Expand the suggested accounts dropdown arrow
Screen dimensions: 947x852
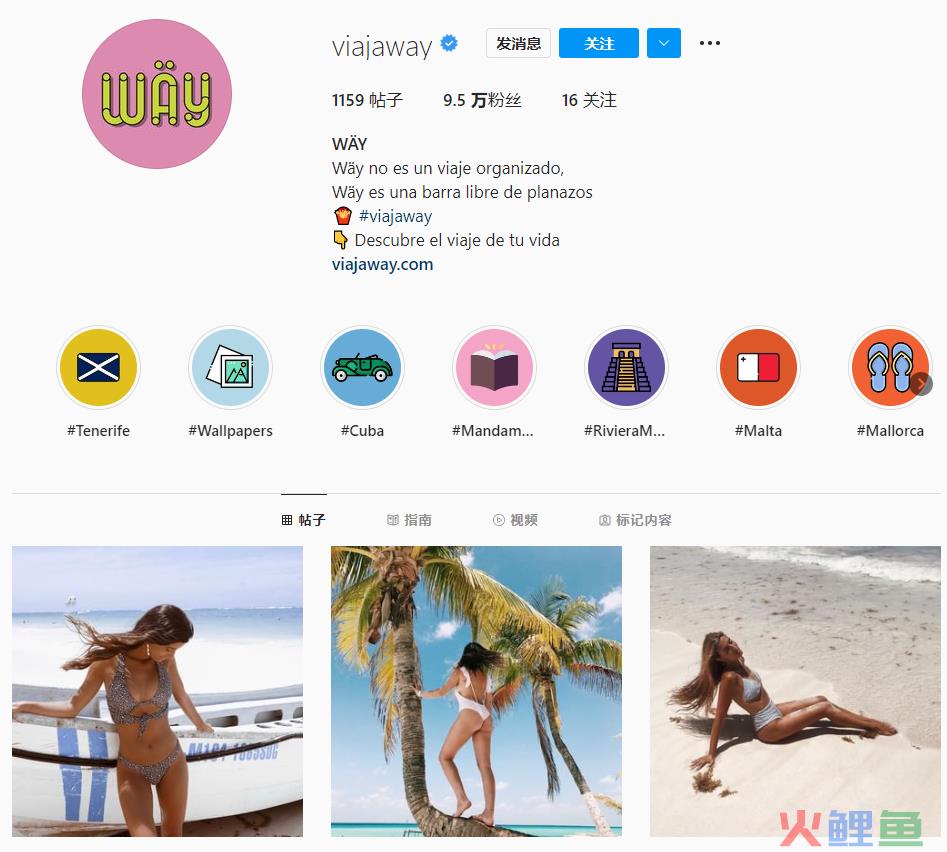coord(664,43)
